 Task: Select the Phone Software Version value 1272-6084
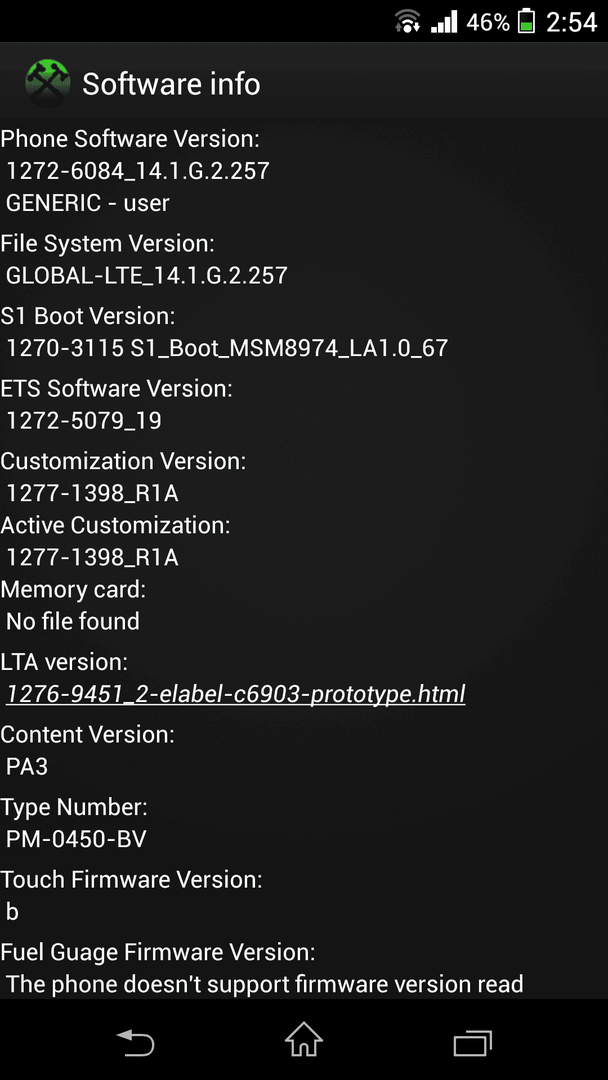point(138,170)
